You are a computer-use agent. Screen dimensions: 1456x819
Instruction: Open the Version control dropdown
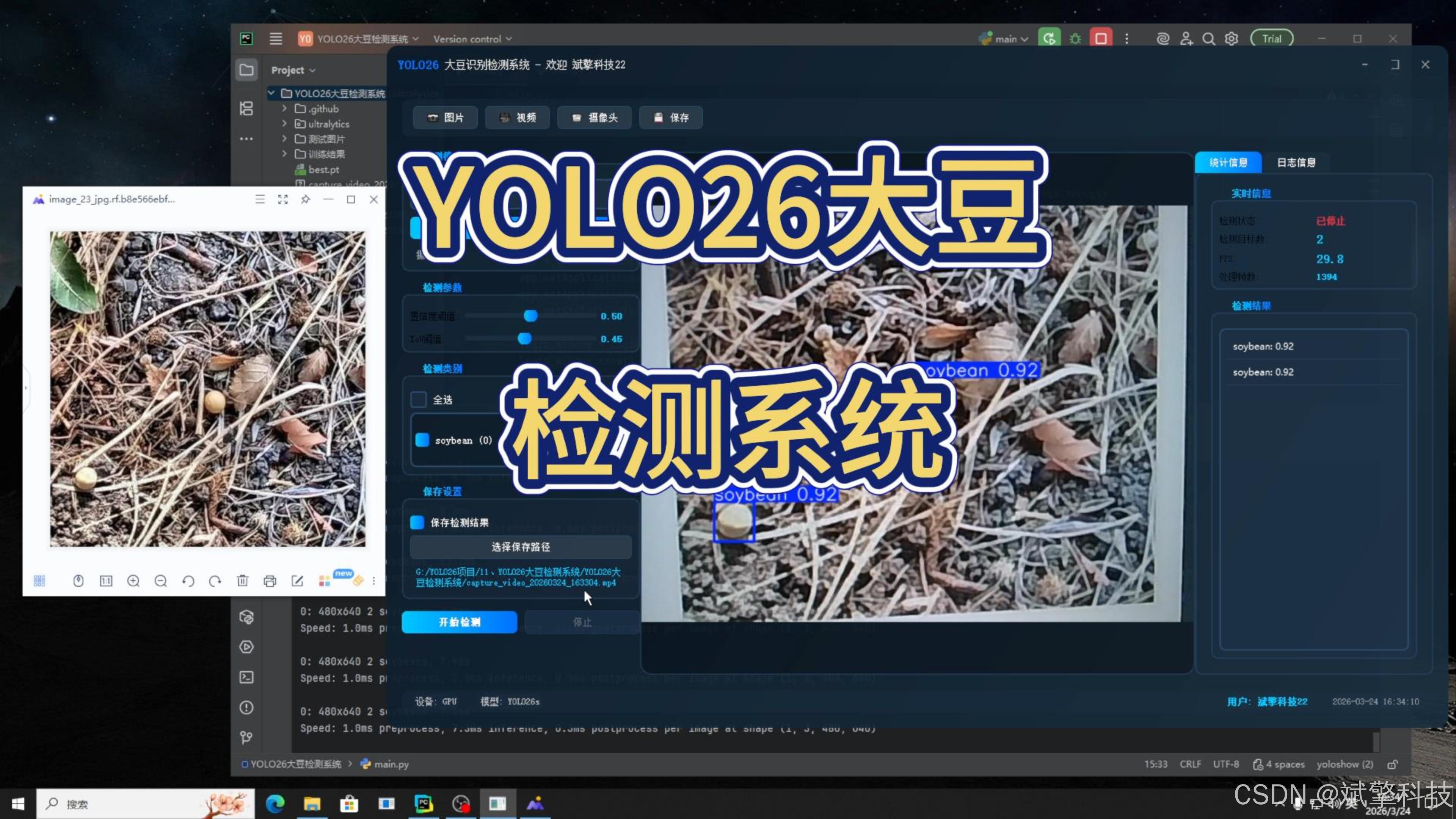(472, 39)
